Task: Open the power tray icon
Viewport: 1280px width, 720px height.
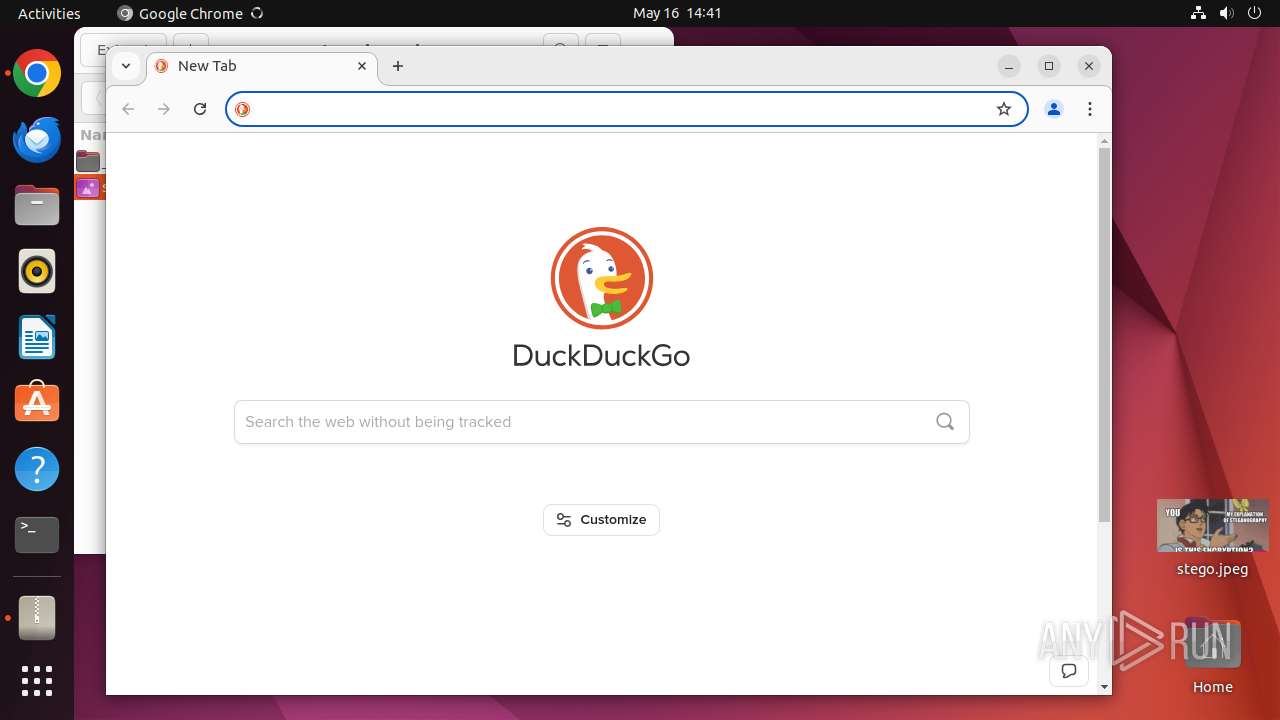Action: click(1255, 13)
